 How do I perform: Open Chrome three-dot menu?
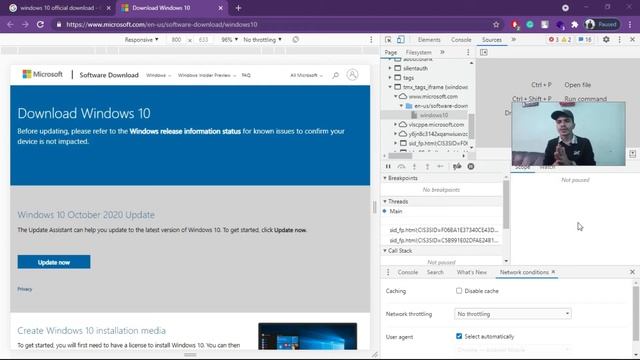630,24
